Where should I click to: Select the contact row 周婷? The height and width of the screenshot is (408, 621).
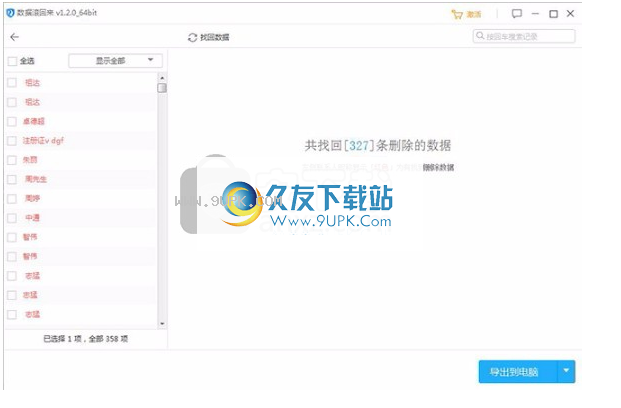click(x=81, y=199)
